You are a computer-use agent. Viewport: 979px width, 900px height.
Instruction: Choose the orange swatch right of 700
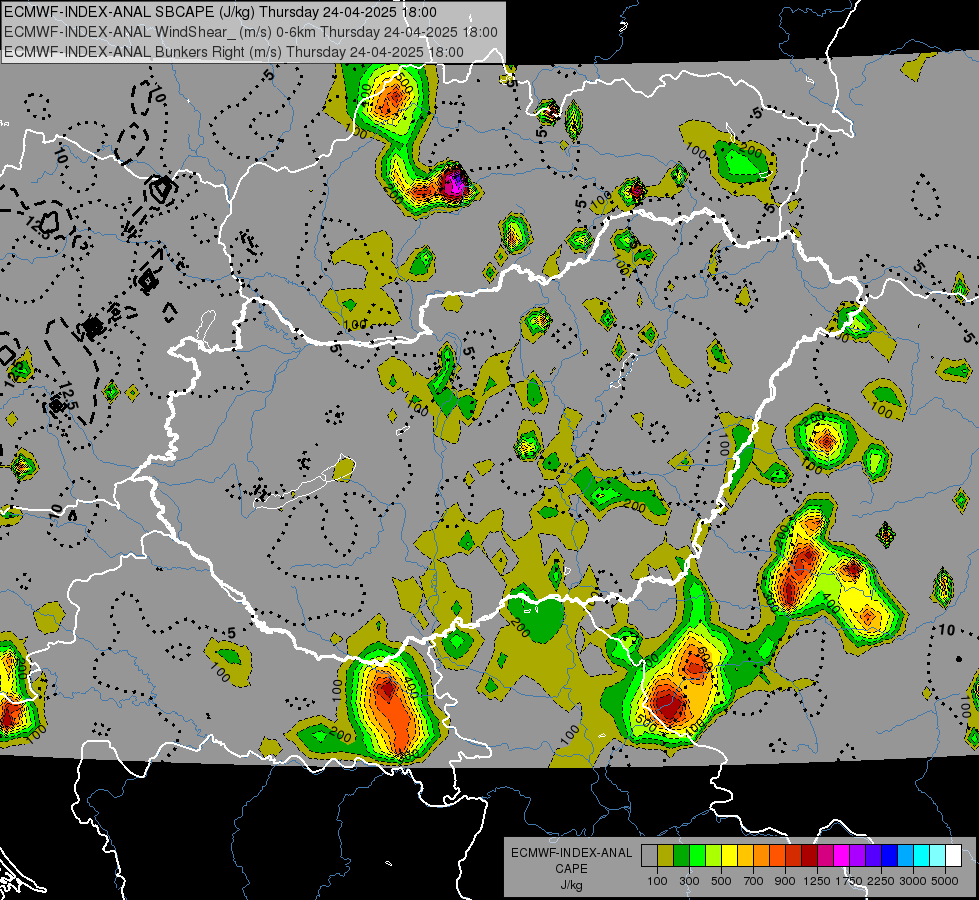point(762,855)
